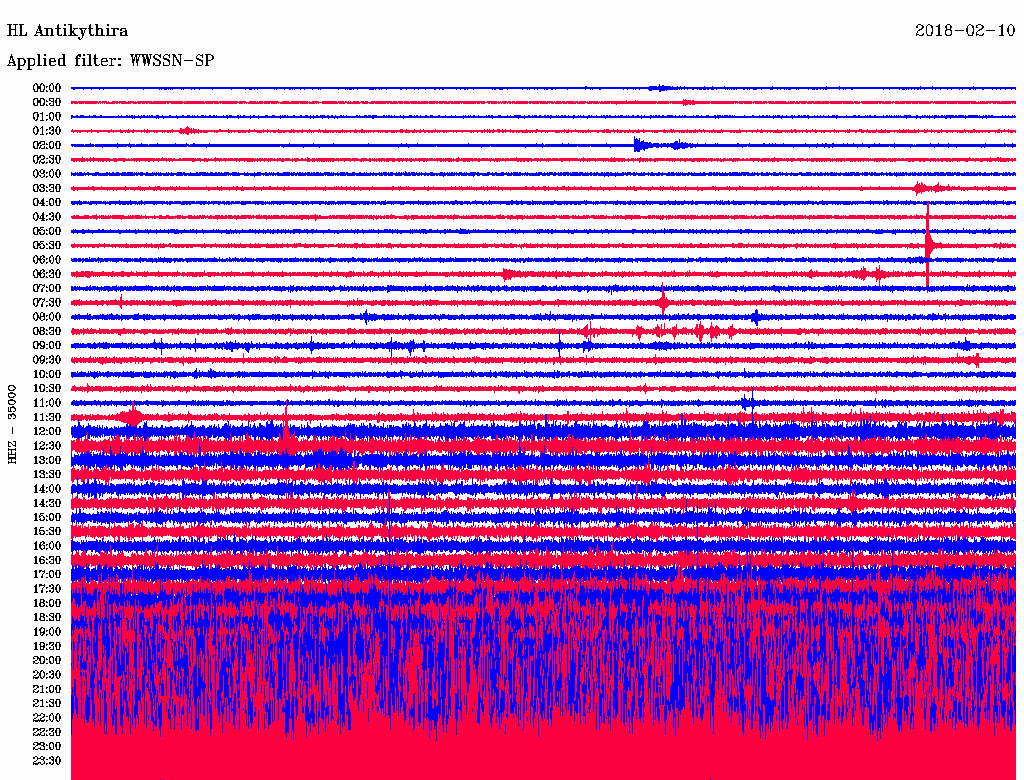The height and width of the screenshot is (780, 1024).
Task: Click the 10:00 time label
Action: (47, 374)
